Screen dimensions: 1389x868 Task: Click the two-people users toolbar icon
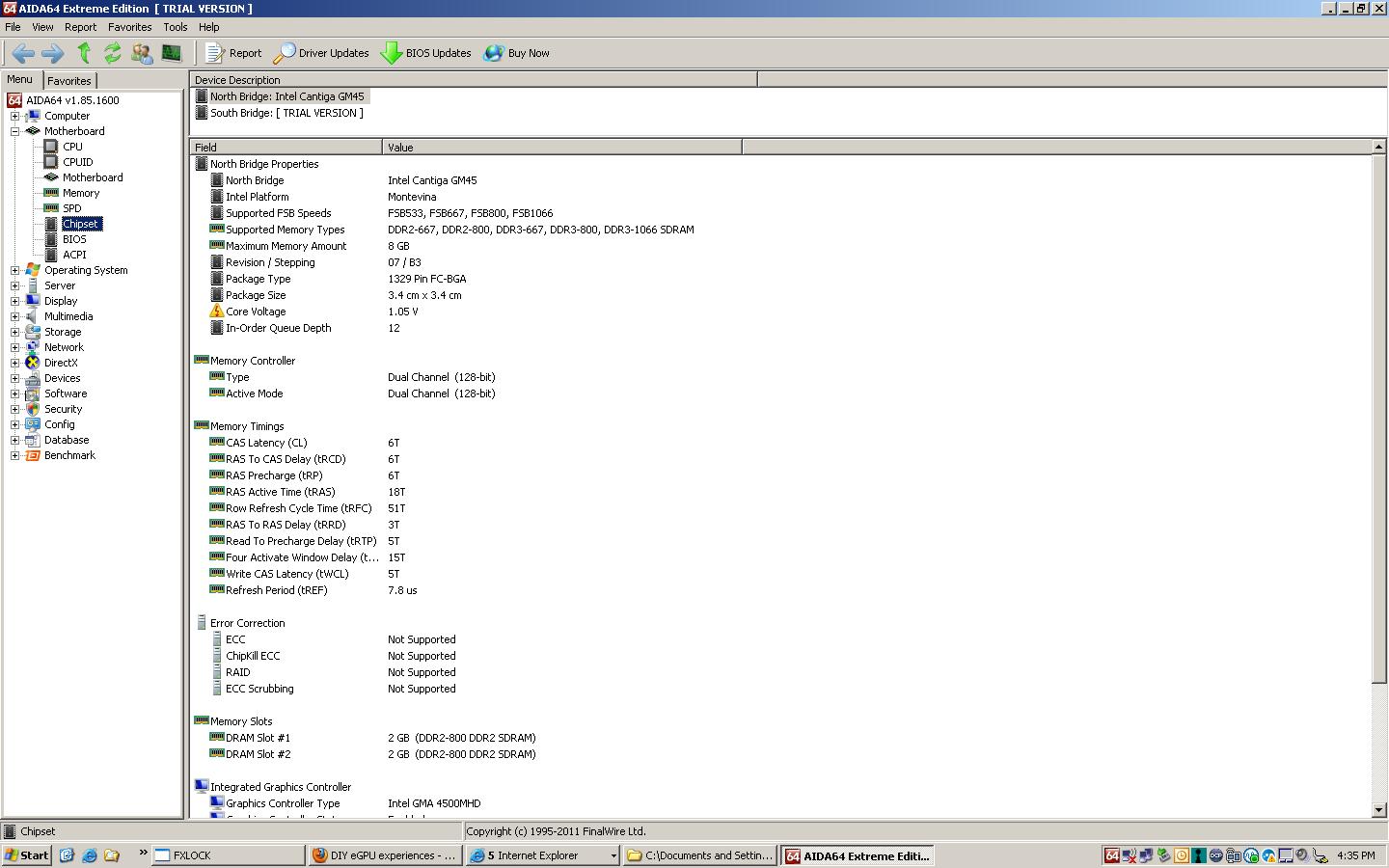tap(142, 53)
